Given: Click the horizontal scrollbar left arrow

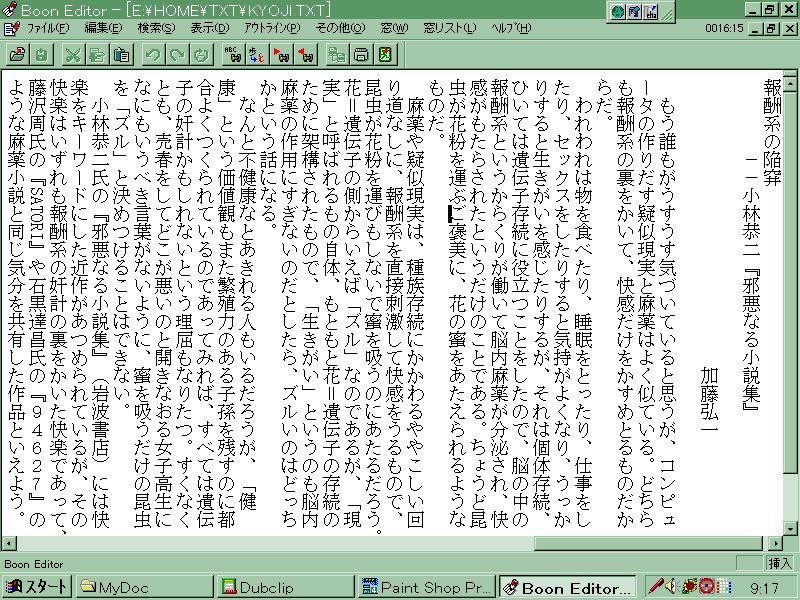Looking at the screenshot, I should point(9,543).
